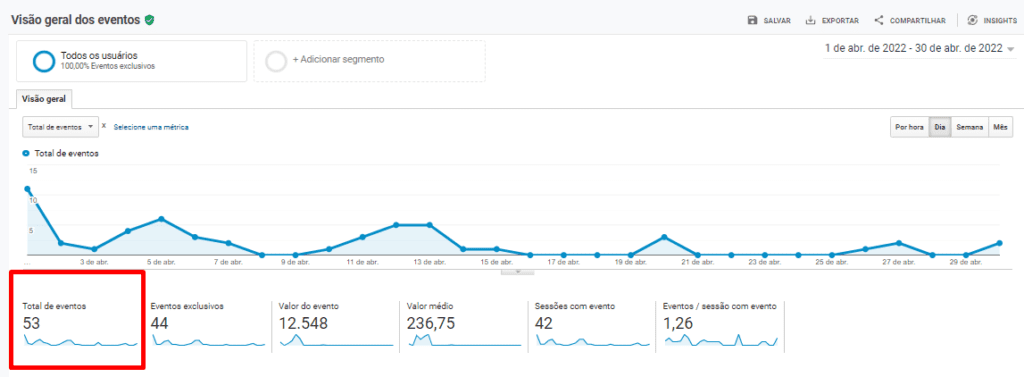
Task: Click the Salvar floppy disk icon
Action: point(752,20)
